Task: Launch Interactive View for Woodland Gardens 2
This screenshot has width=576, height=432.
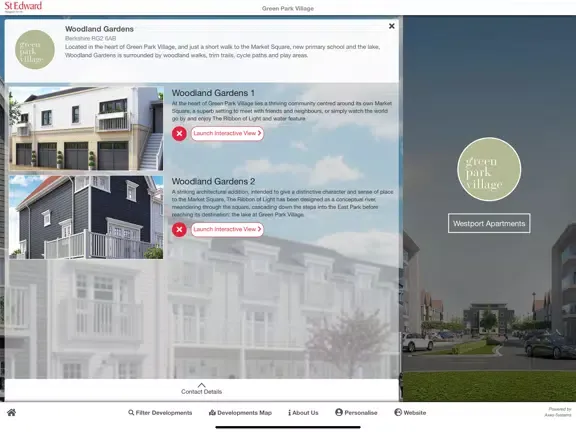Action: [227, 229]
